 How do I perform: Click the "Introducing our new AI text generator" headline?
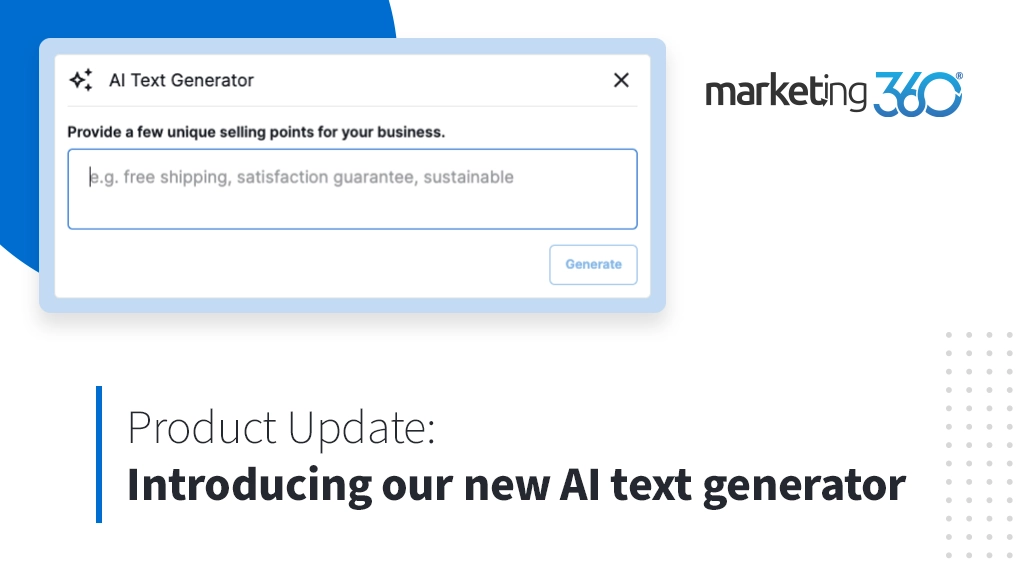click(x=516, y=486)
